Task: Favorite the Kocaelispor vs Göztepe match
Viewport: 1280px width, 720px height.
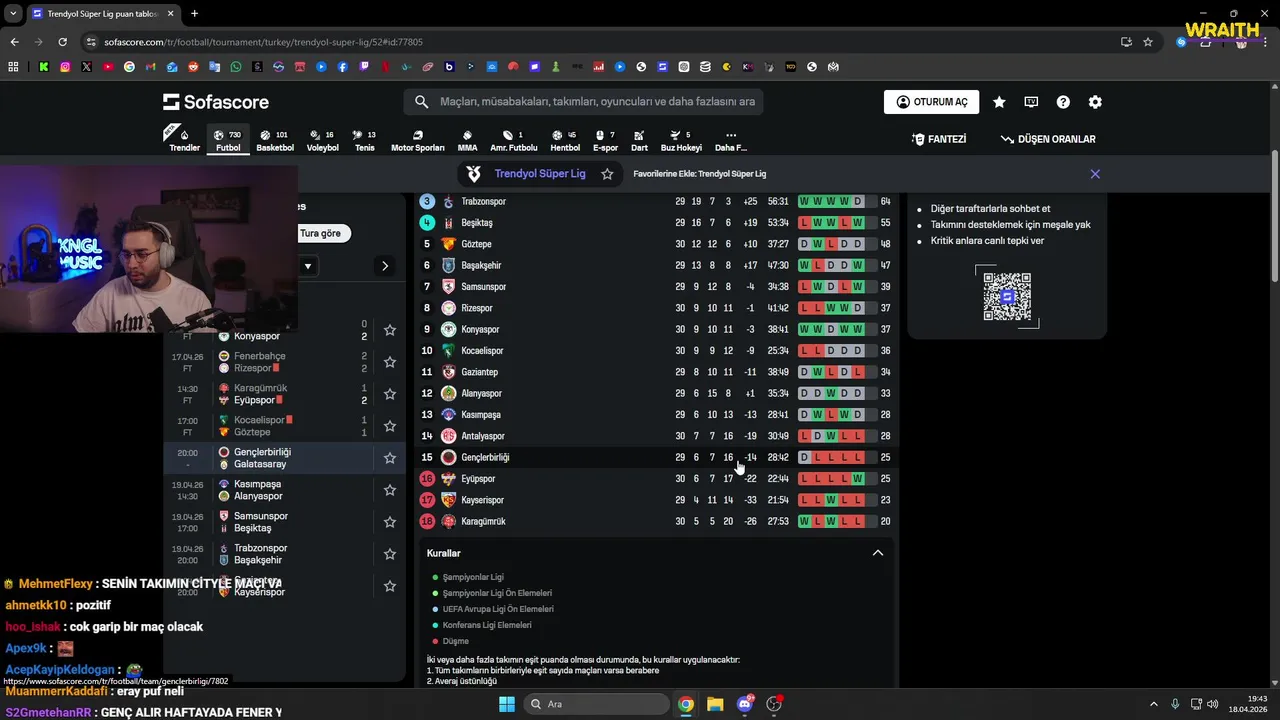Action: 390,426
